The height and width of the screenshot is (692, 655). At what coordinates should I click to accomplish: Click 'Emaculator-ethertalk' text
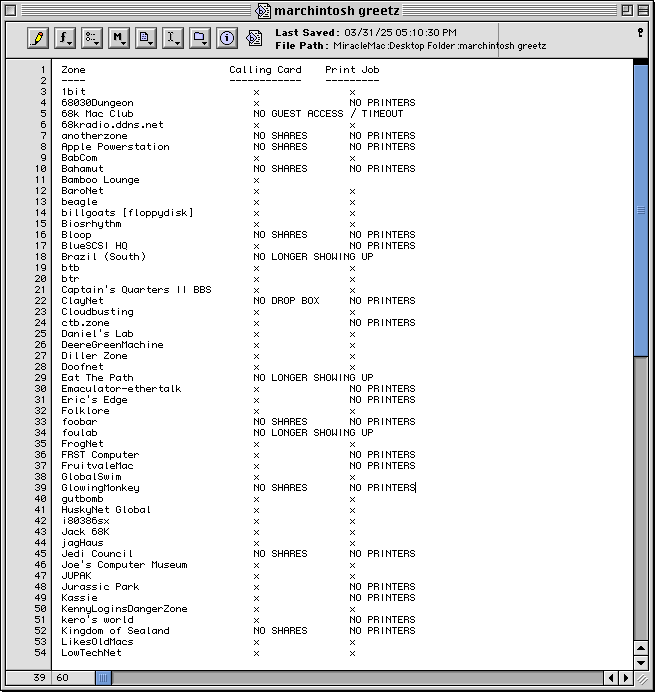click(x=121, y=389)
